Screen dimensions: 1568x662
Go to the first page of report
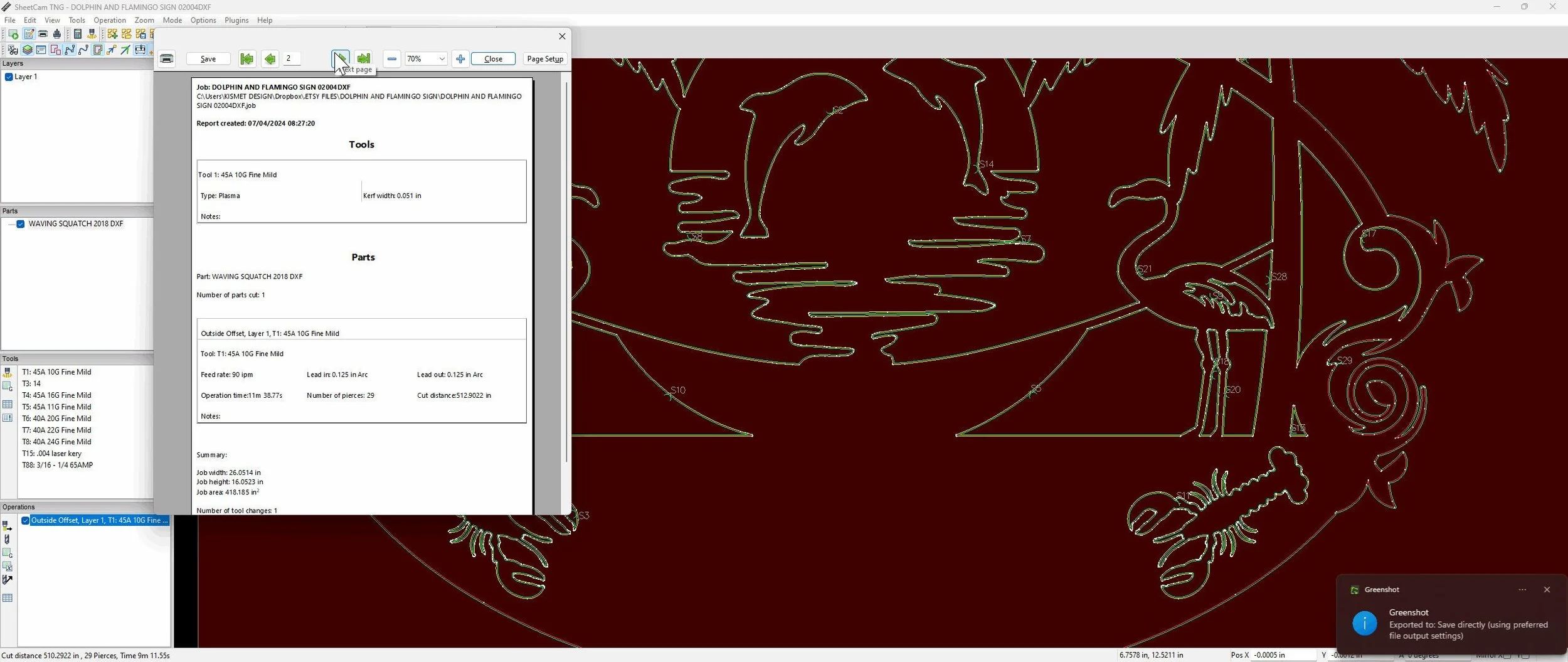coord(247,58)
